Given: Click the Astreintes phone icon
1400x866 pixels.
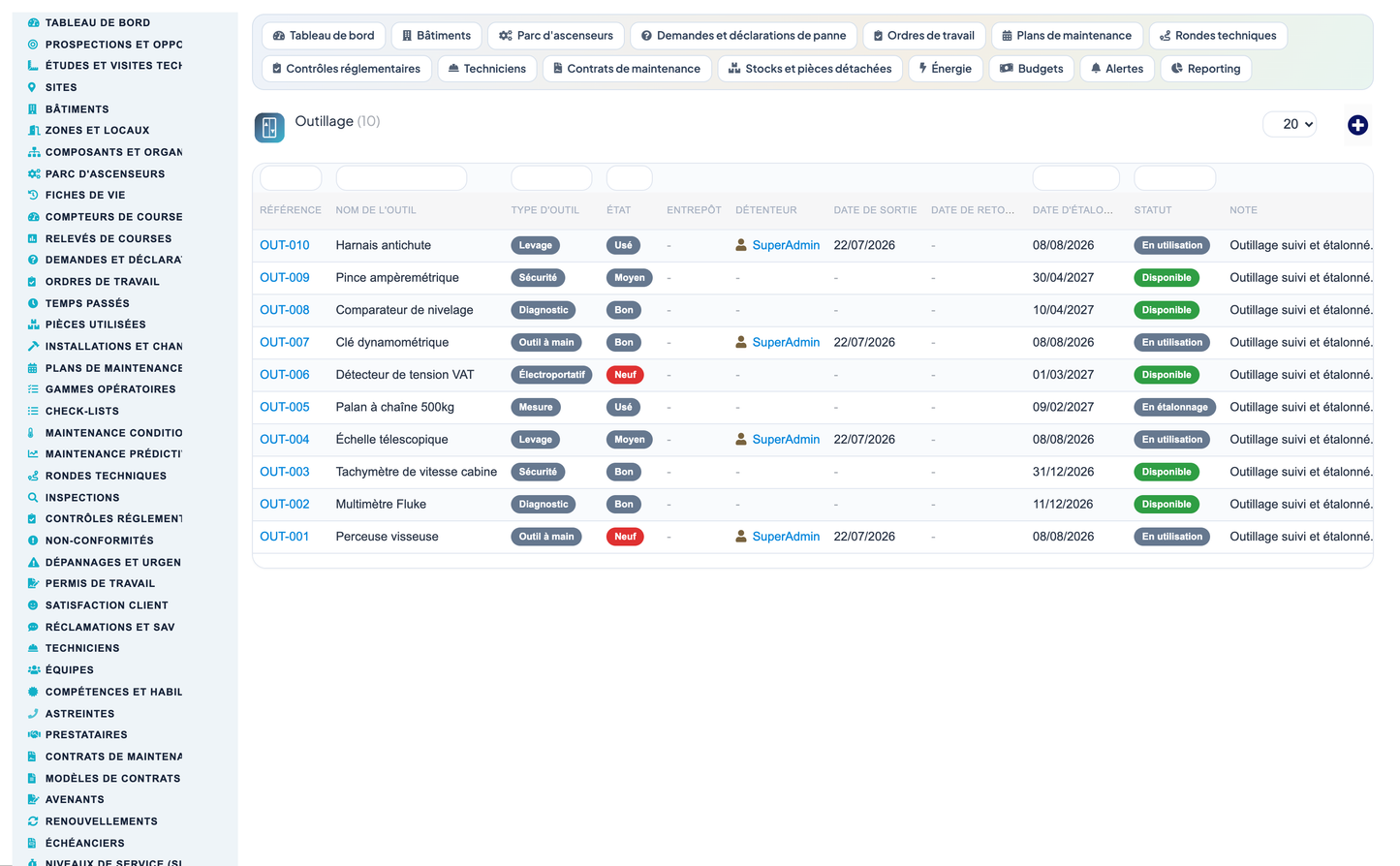Looking at the screenshot, I should coord(33,713).
